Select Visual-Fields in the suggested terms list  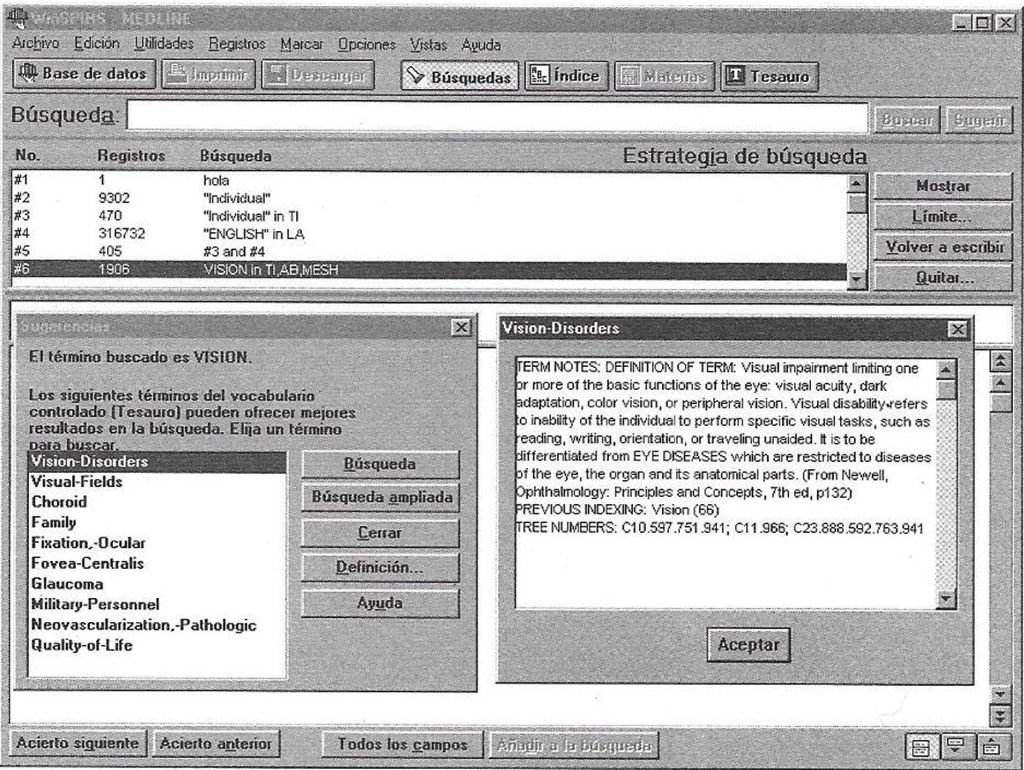click(x=157, y=482)
